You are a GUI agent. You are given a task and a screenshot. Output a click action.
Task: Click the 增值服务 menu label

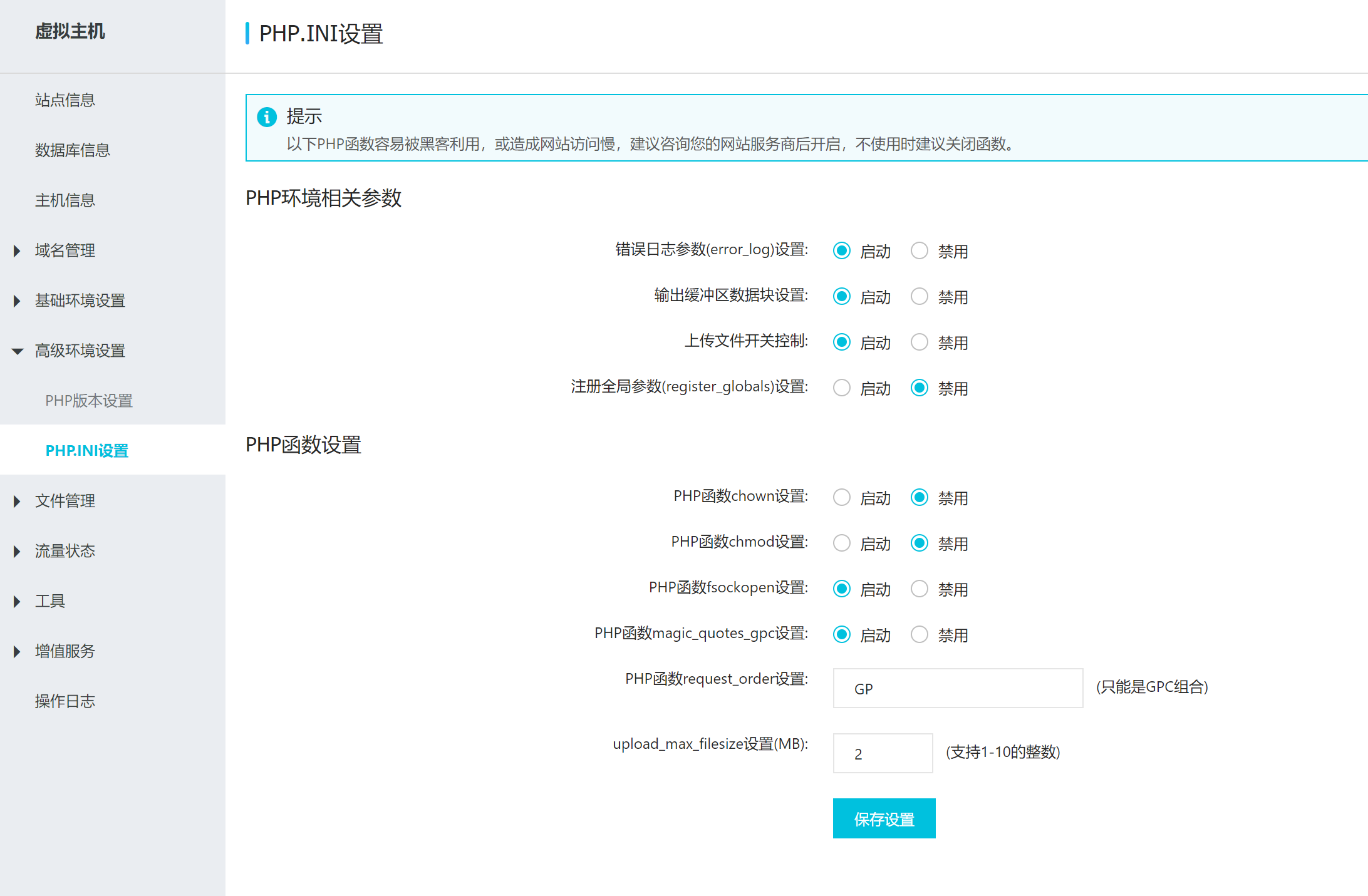pos(65,651)
